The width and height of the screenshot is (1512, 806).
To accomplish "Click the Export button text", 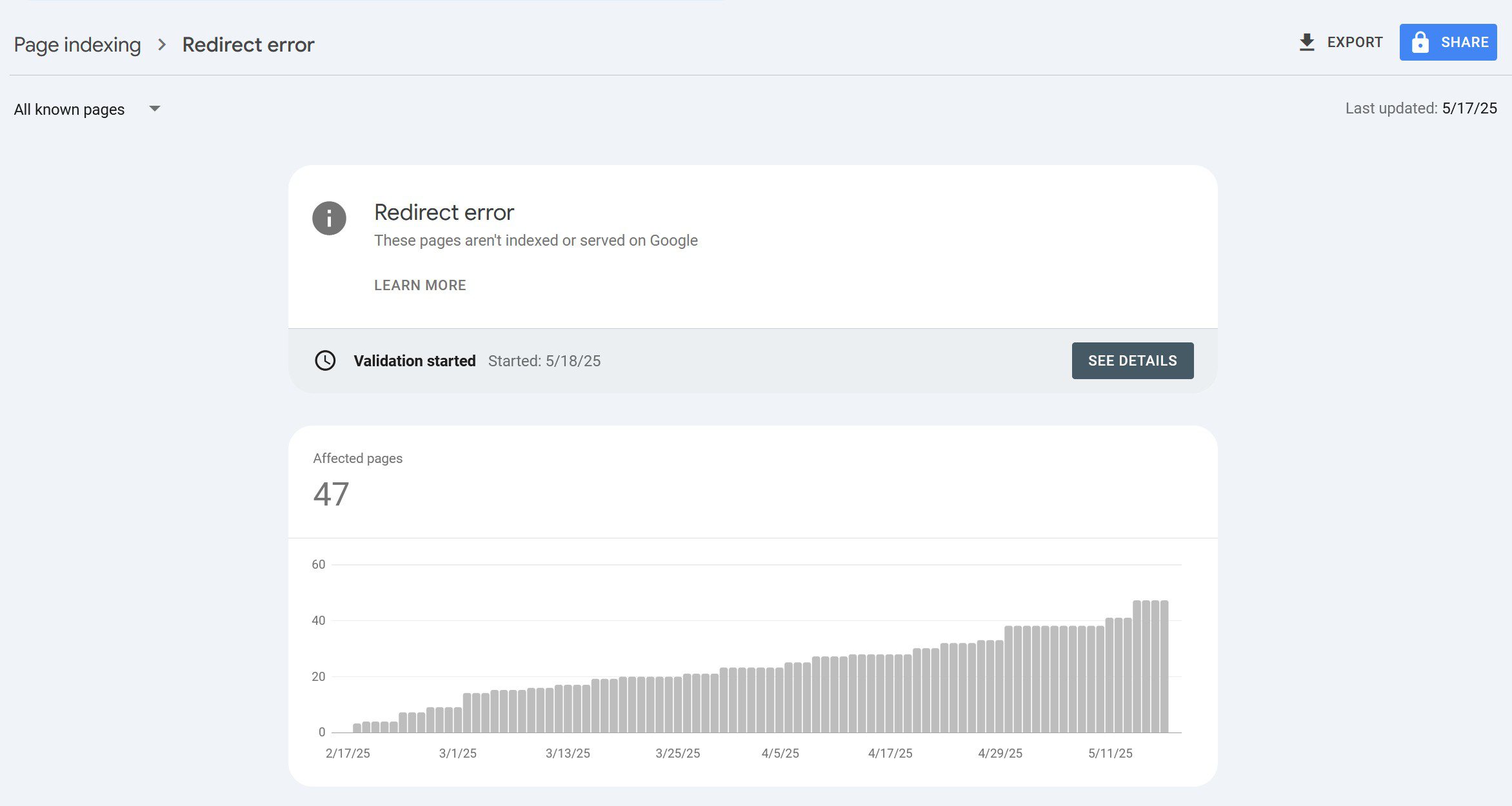I will tap(1355, 43).
